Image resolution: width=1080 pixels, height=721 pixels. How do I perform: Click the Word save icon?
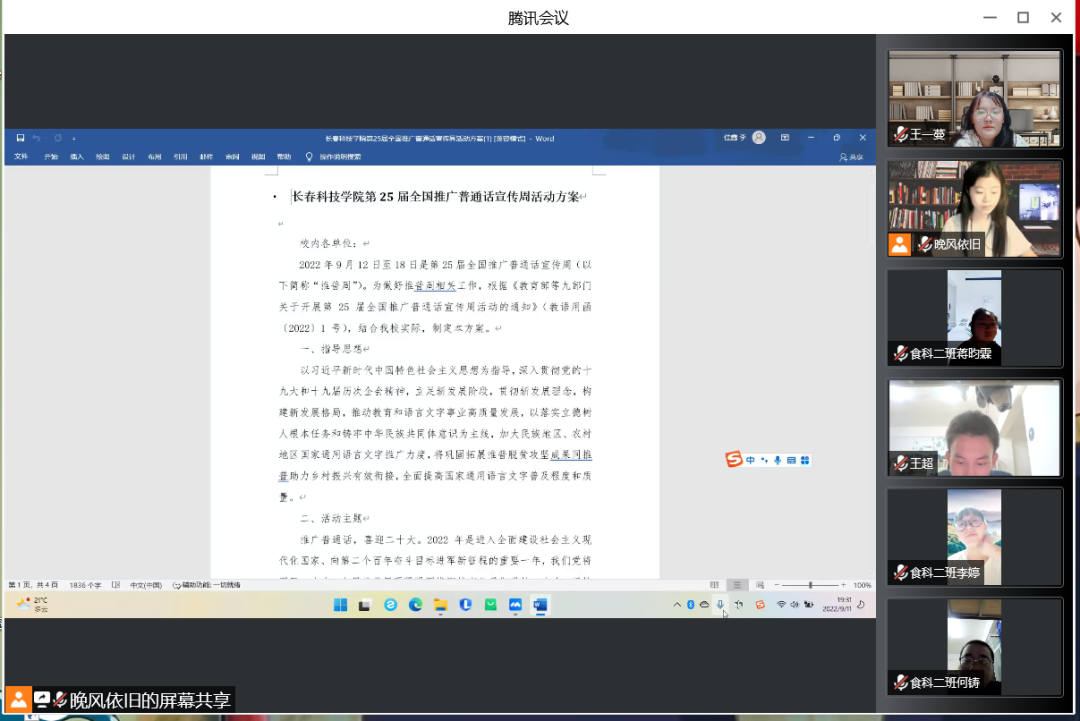(20, 138)
